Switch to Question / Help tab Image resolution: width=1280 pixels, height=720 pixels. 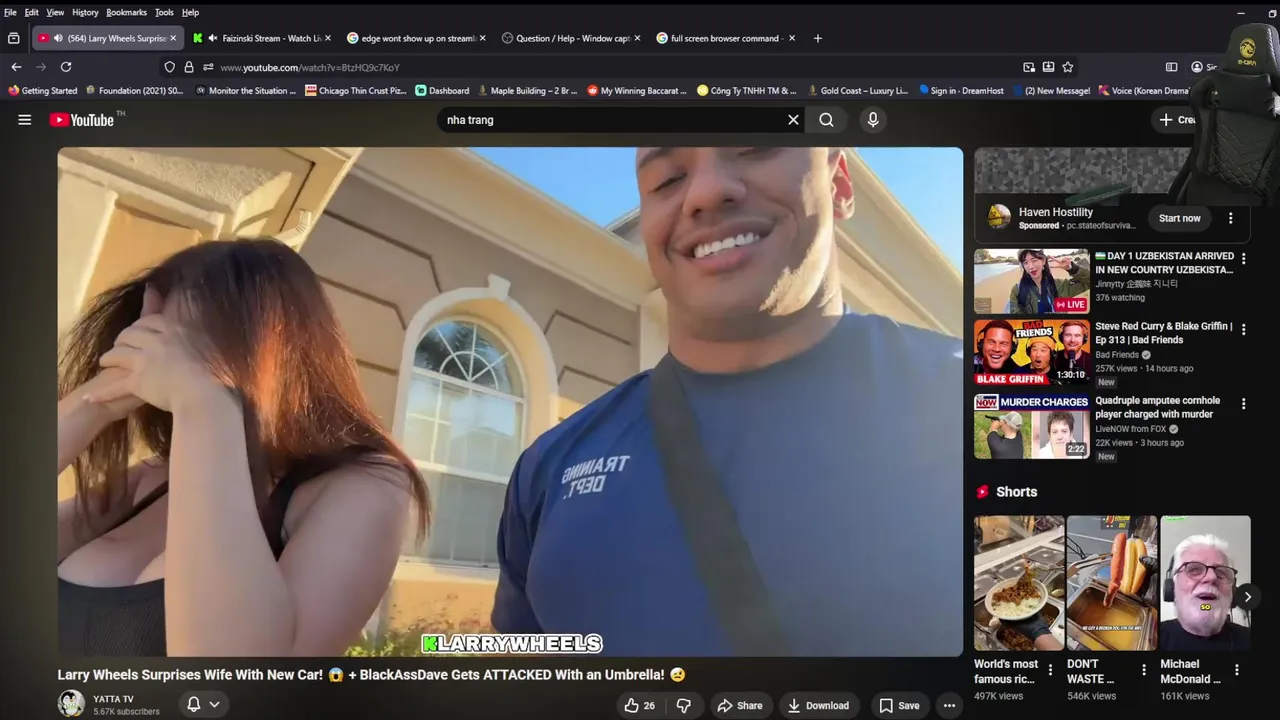[x=571, y=38]
